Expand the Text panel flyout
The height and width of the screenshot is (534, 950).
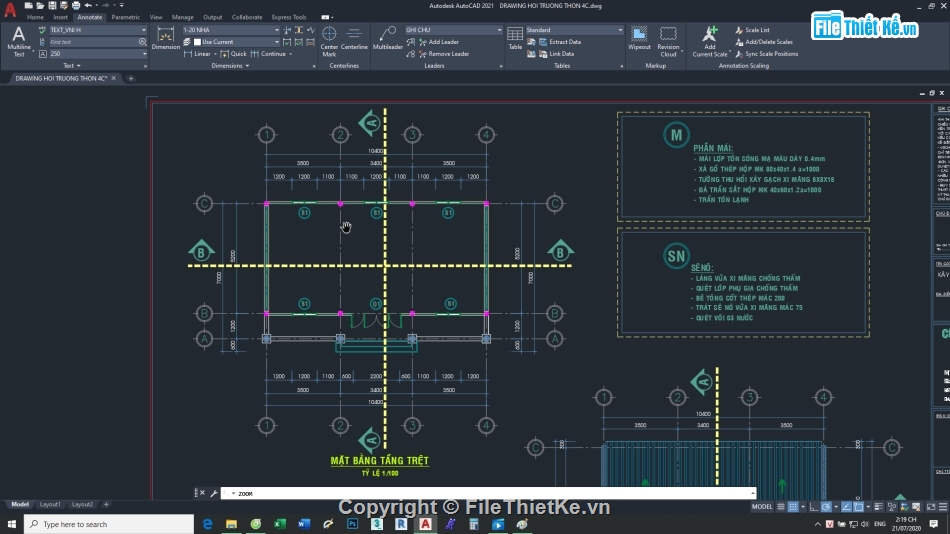[x=71, y=65]
